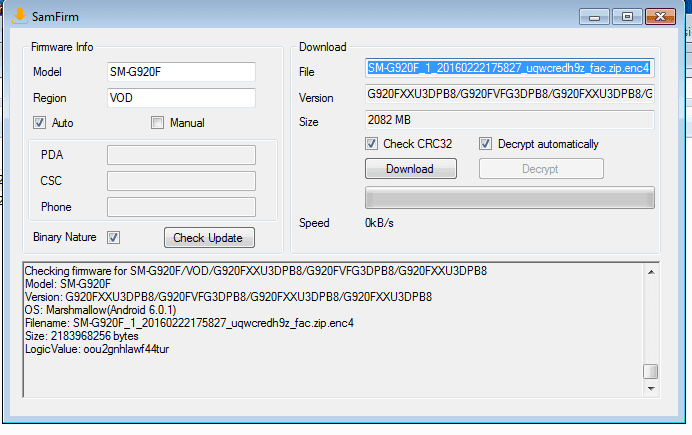The image size is (692, 435).
Task: Enable the Manual checkbox
Action: coord(157,123)
